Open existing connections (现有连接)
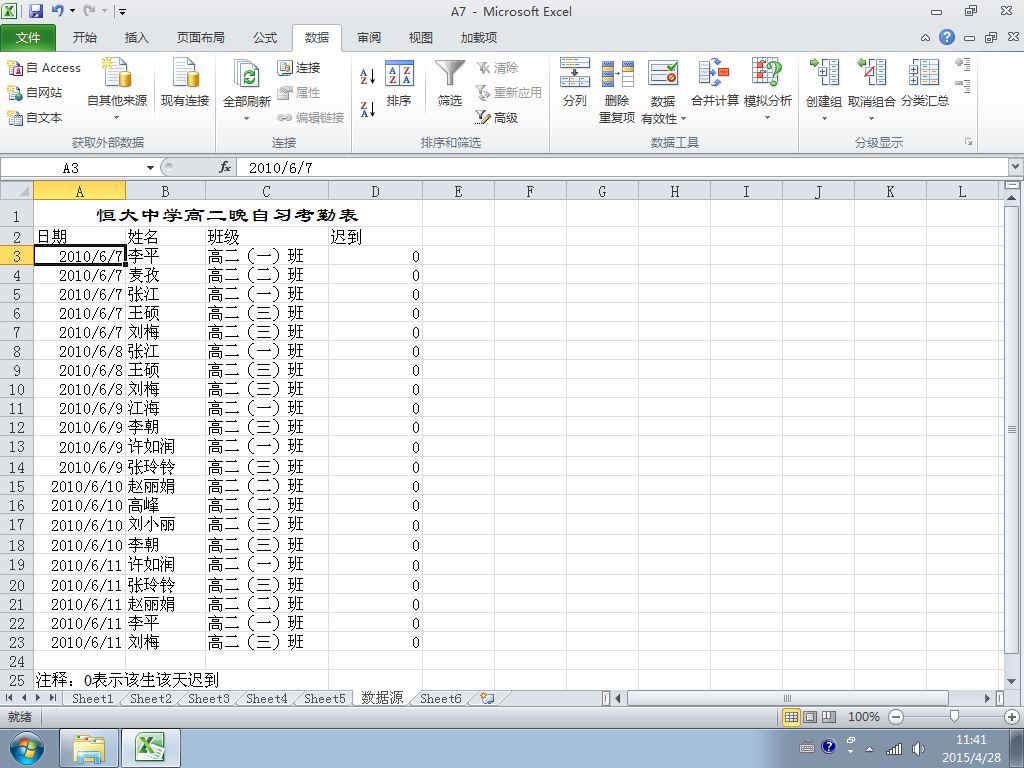 (x=185, y=82)
